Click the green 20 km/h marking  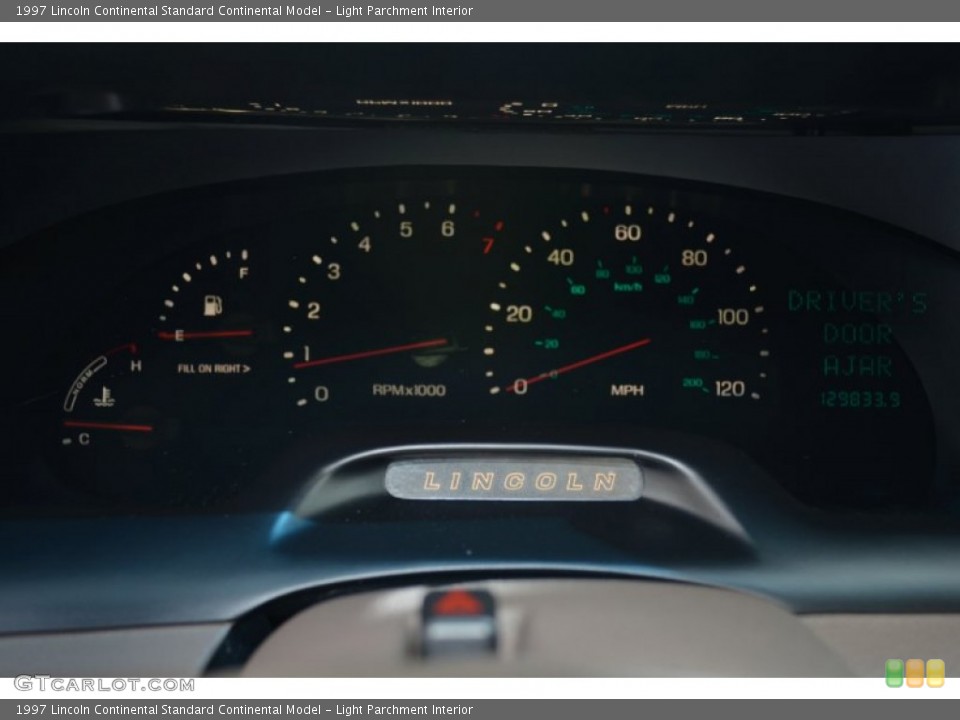pos(550,343)
